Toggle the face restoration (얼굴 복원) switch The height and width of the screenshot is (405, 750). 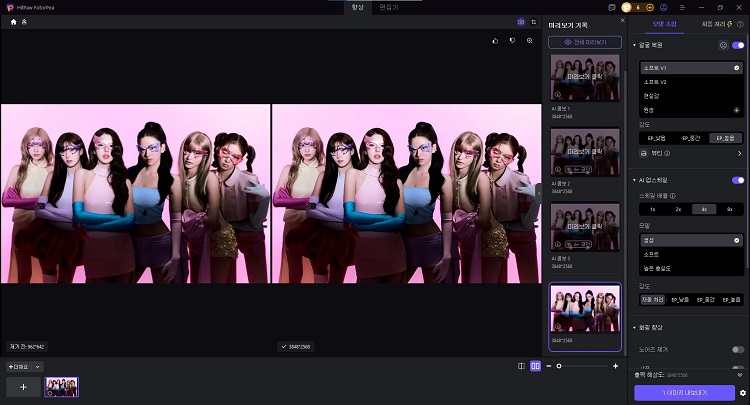(738, 45)
